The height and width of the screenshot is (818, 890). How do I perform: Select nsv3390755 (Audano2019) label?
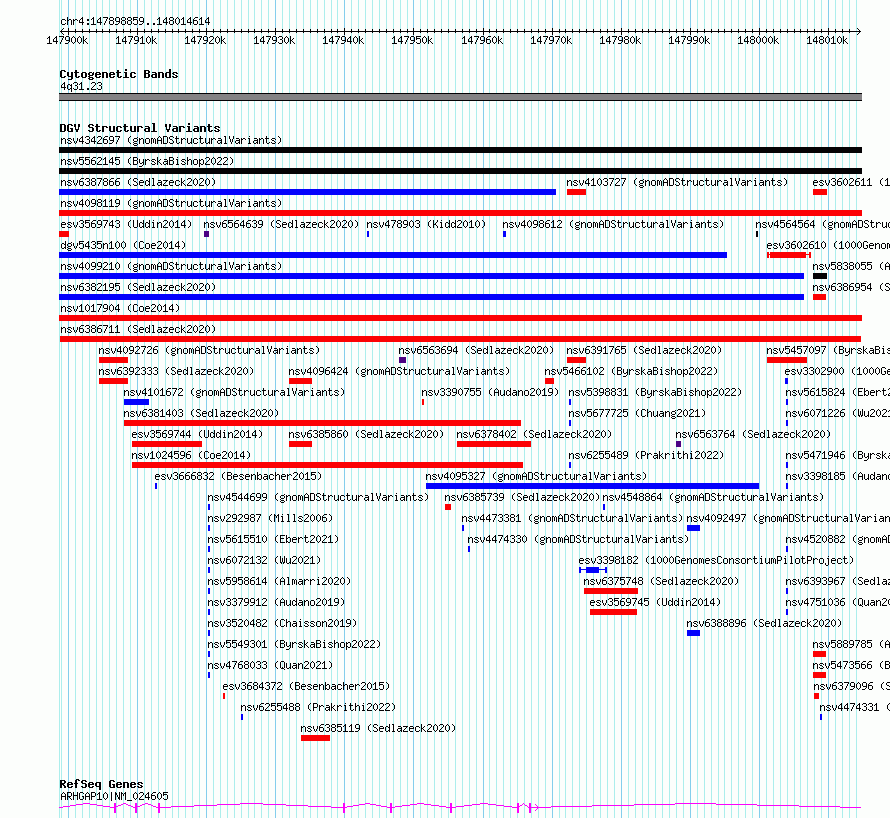tap(490, 392)
